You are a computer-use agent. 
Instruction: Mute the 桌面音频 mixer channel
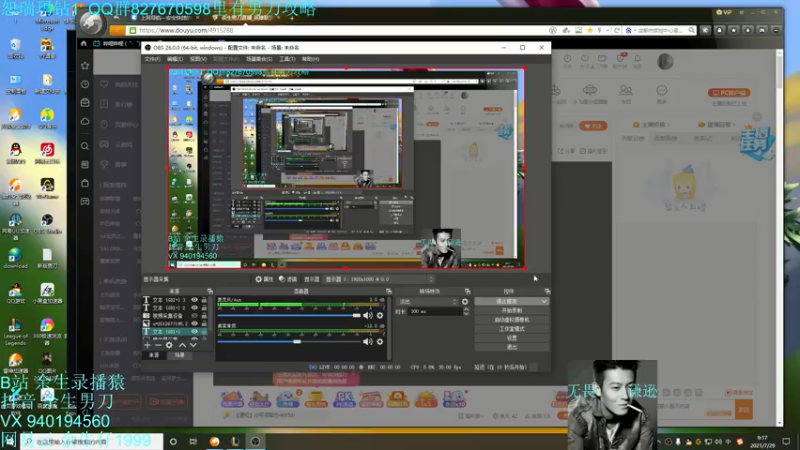point(367,341)
